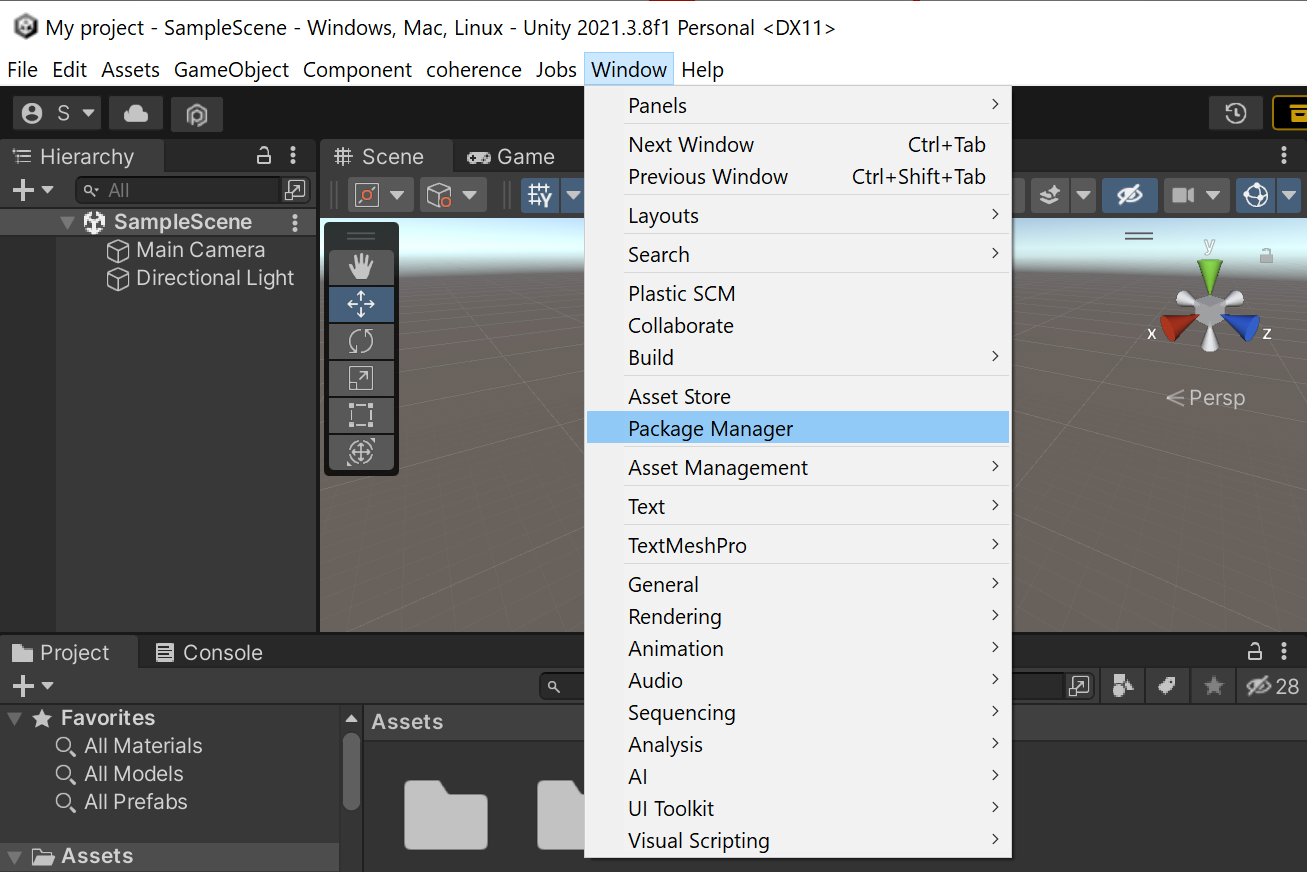Viewport: 1307px width, 872px height.
Task: Toggle the Project panel lock
Action: 1255,652
